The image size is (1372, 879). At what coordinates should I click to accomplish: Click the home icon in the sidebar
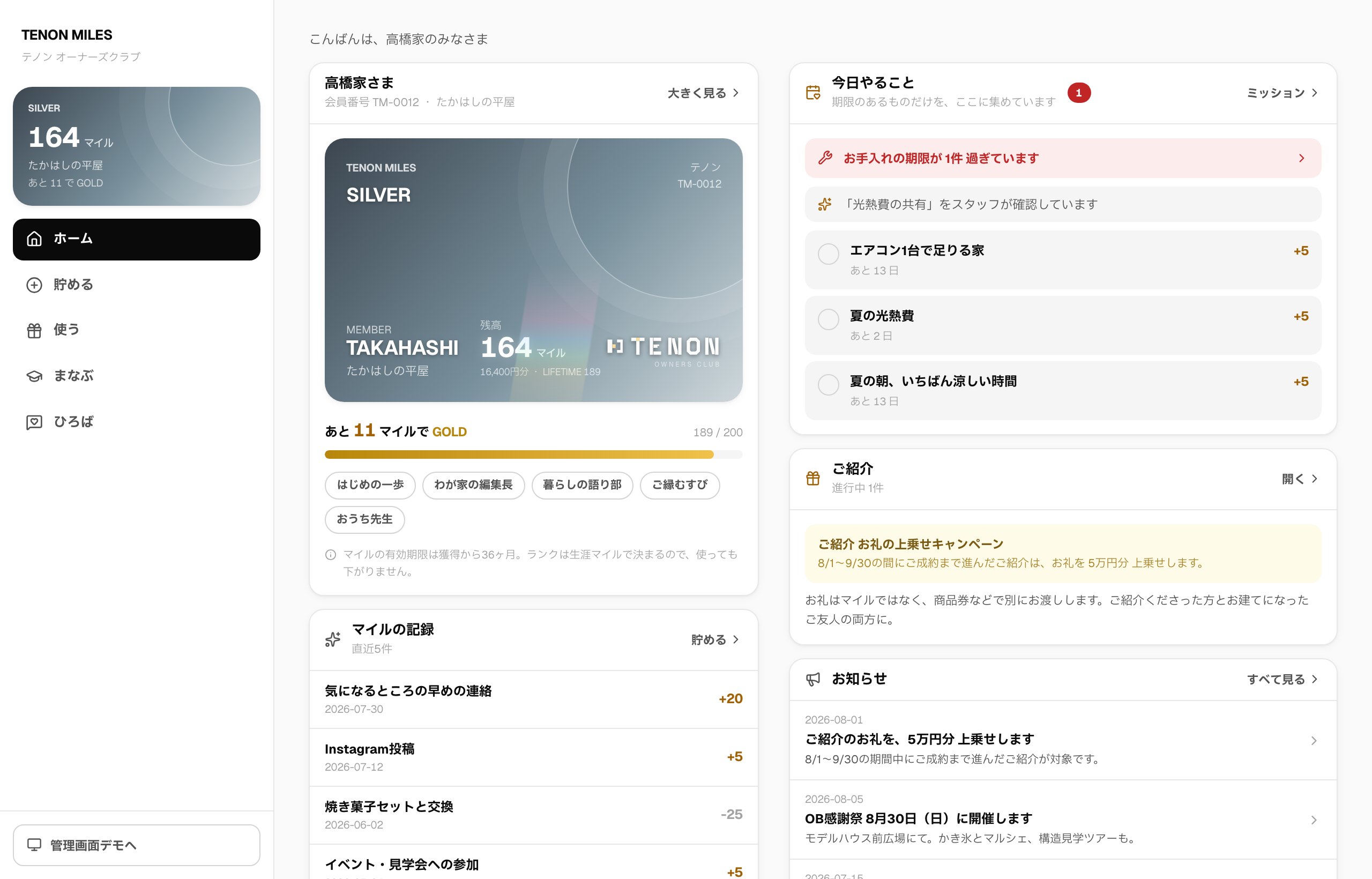click(x=34, y=239)
